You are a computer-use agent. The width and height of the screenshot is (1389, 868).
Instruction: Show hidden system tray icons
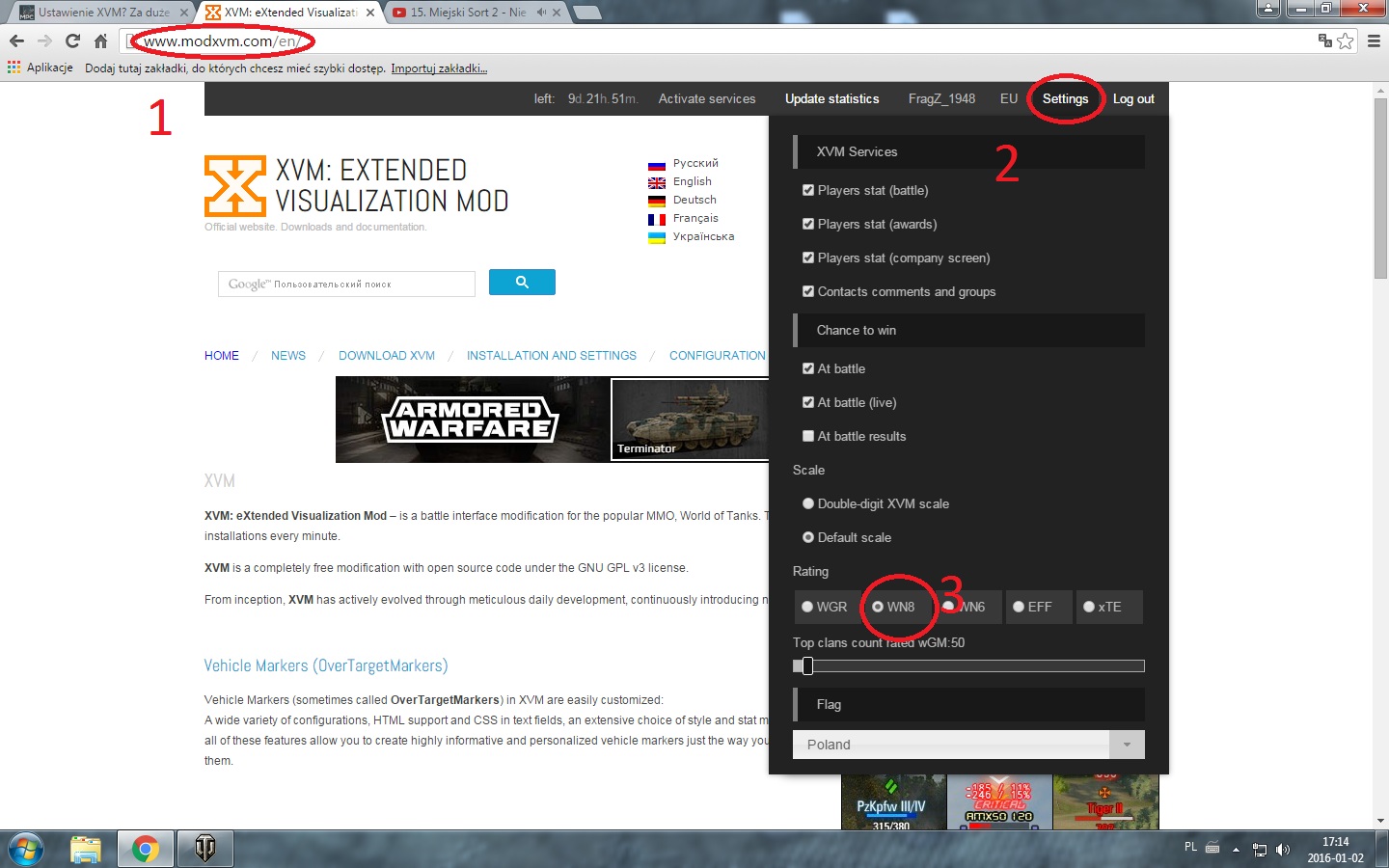(x=1237, y=850)
